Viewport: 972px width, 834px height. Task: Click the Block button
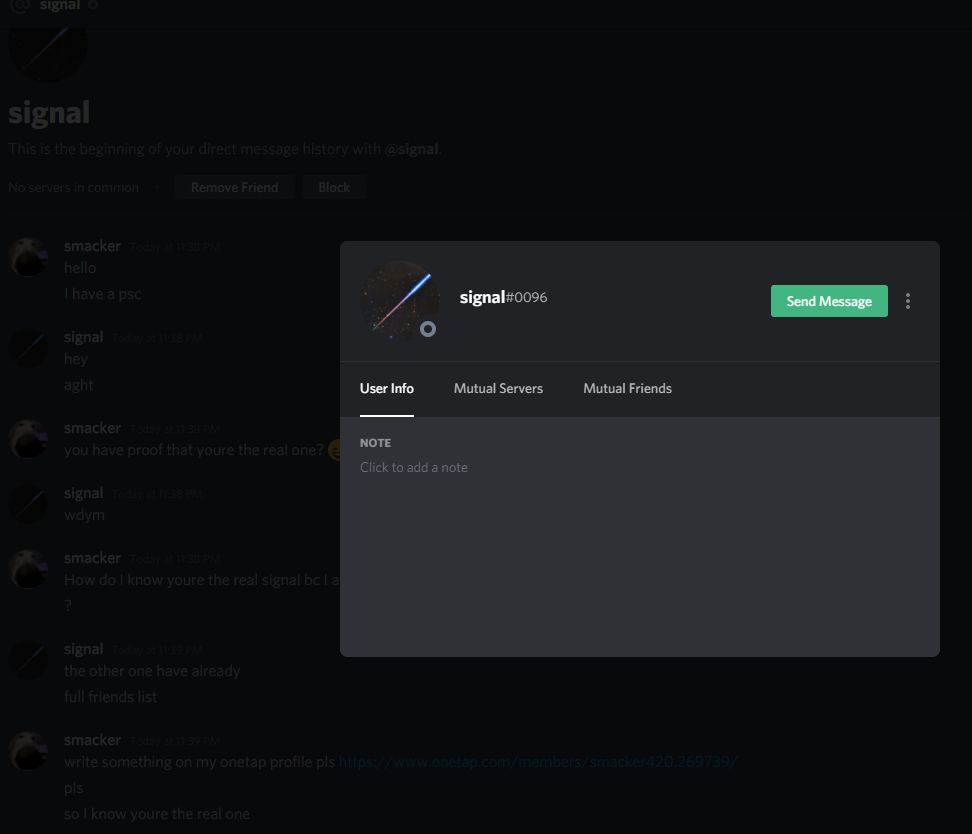[x=334, y=187]
